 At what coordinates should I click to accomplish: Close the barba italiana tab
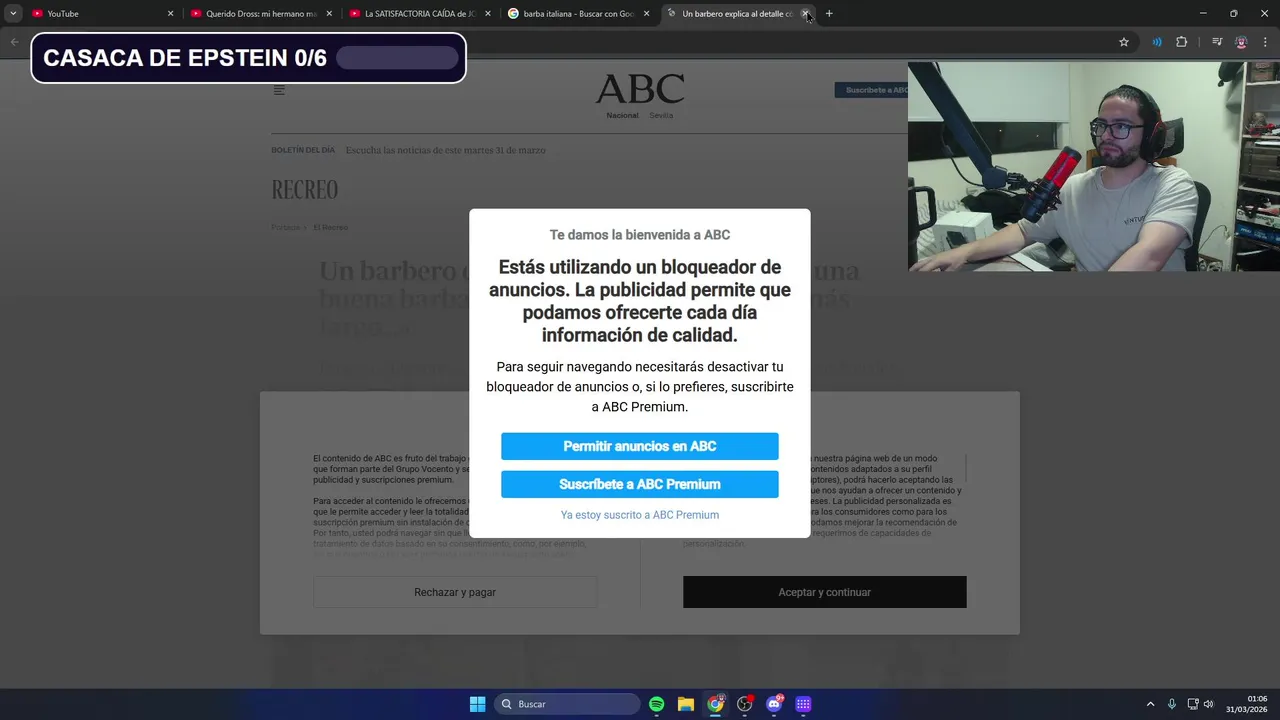(646, 14)
